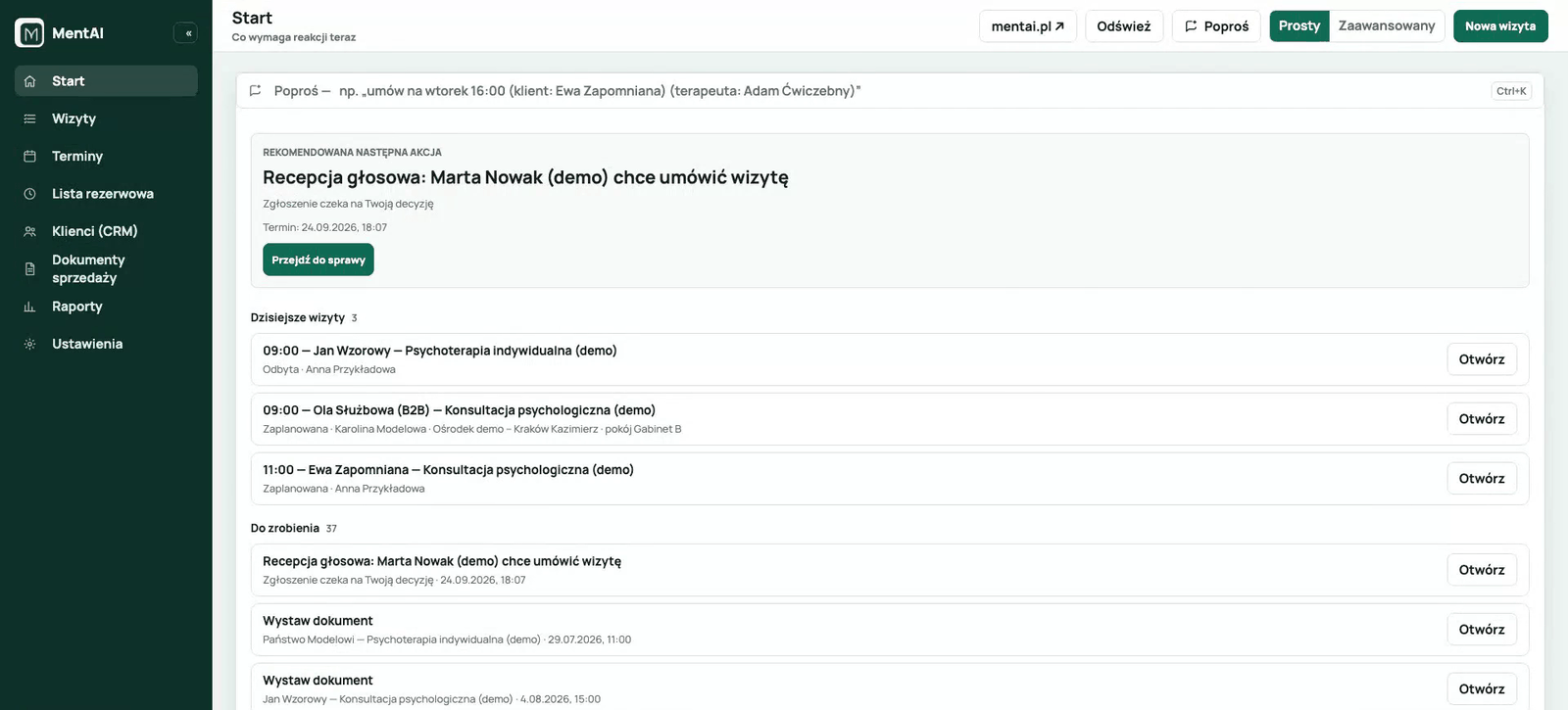This screenshot has height=710, width=1568.
Task: Click the "Termin: 24.09.2026, 18:07" text
Action: point(324,227)
